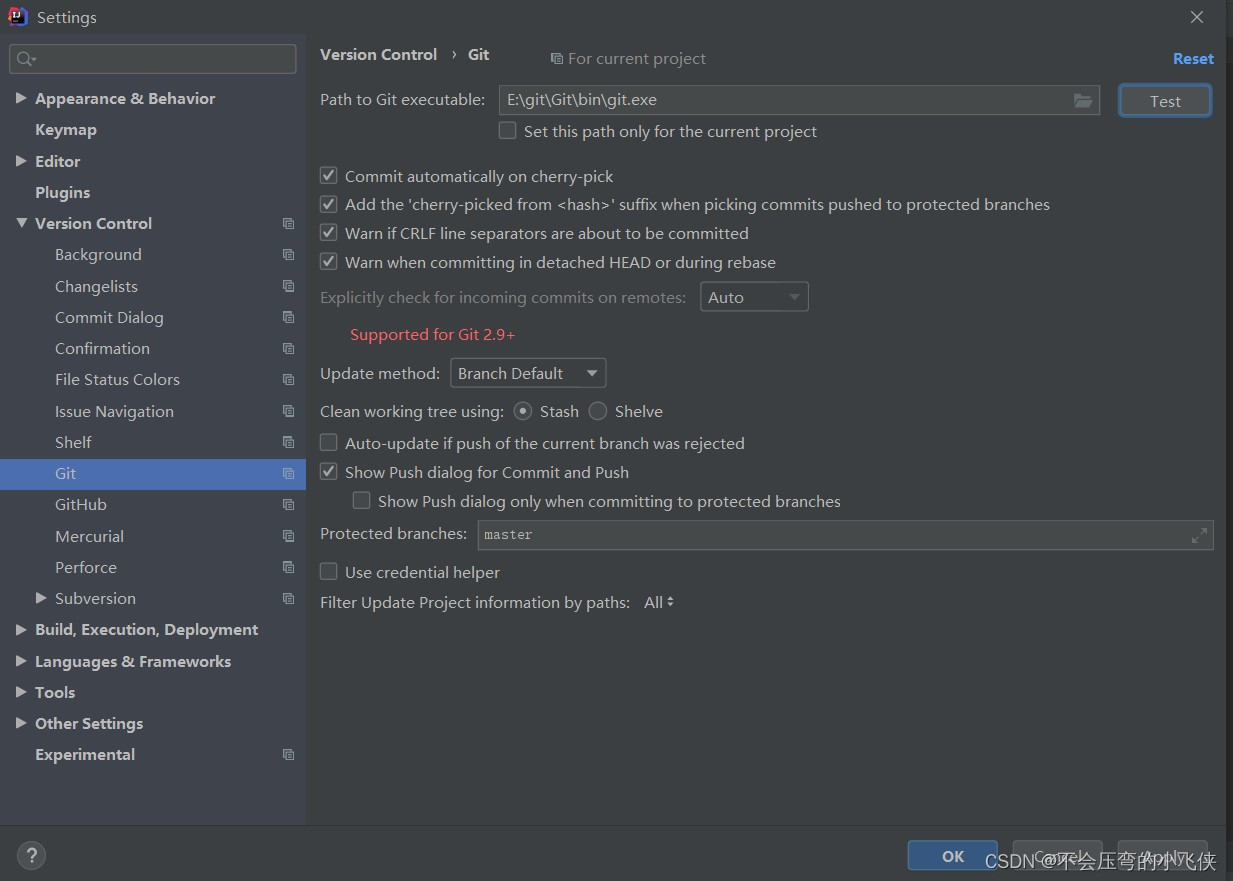The width and height of the screenshot is (1233, 881).
Task: Click project-level icon next to Background
Action: [288, 255]
